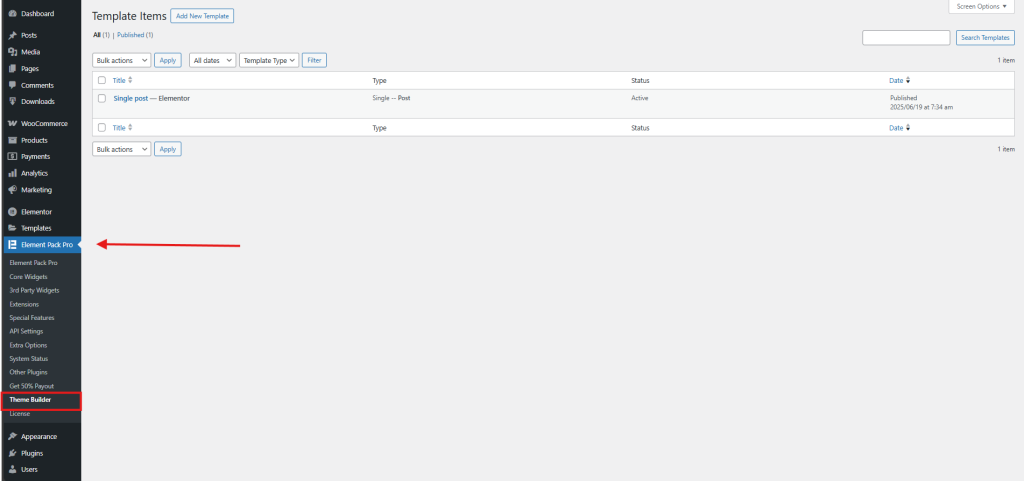Open Theme Builder submenu item

pyautogui.click(x=30, y=400)
